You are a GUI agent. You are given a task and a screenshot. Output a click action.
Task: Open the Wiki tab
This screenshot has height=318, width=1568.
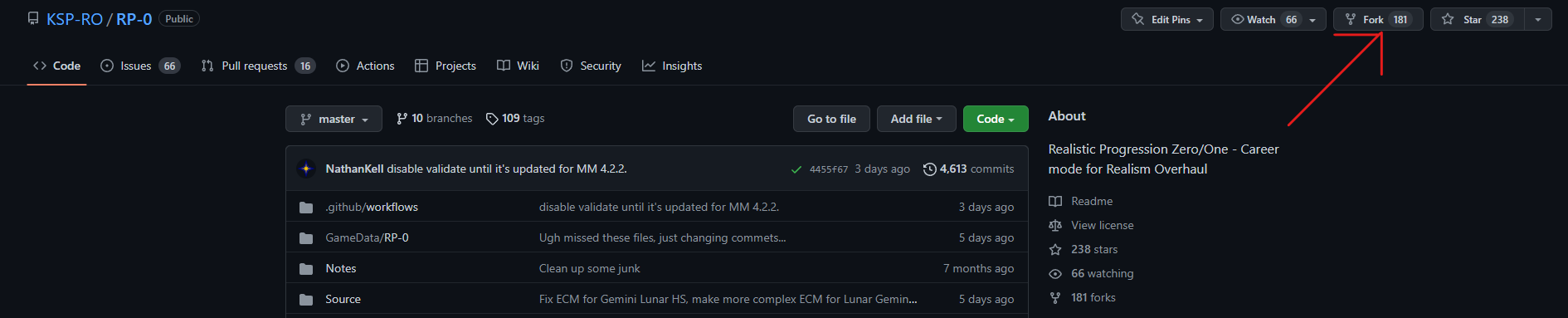518,66
